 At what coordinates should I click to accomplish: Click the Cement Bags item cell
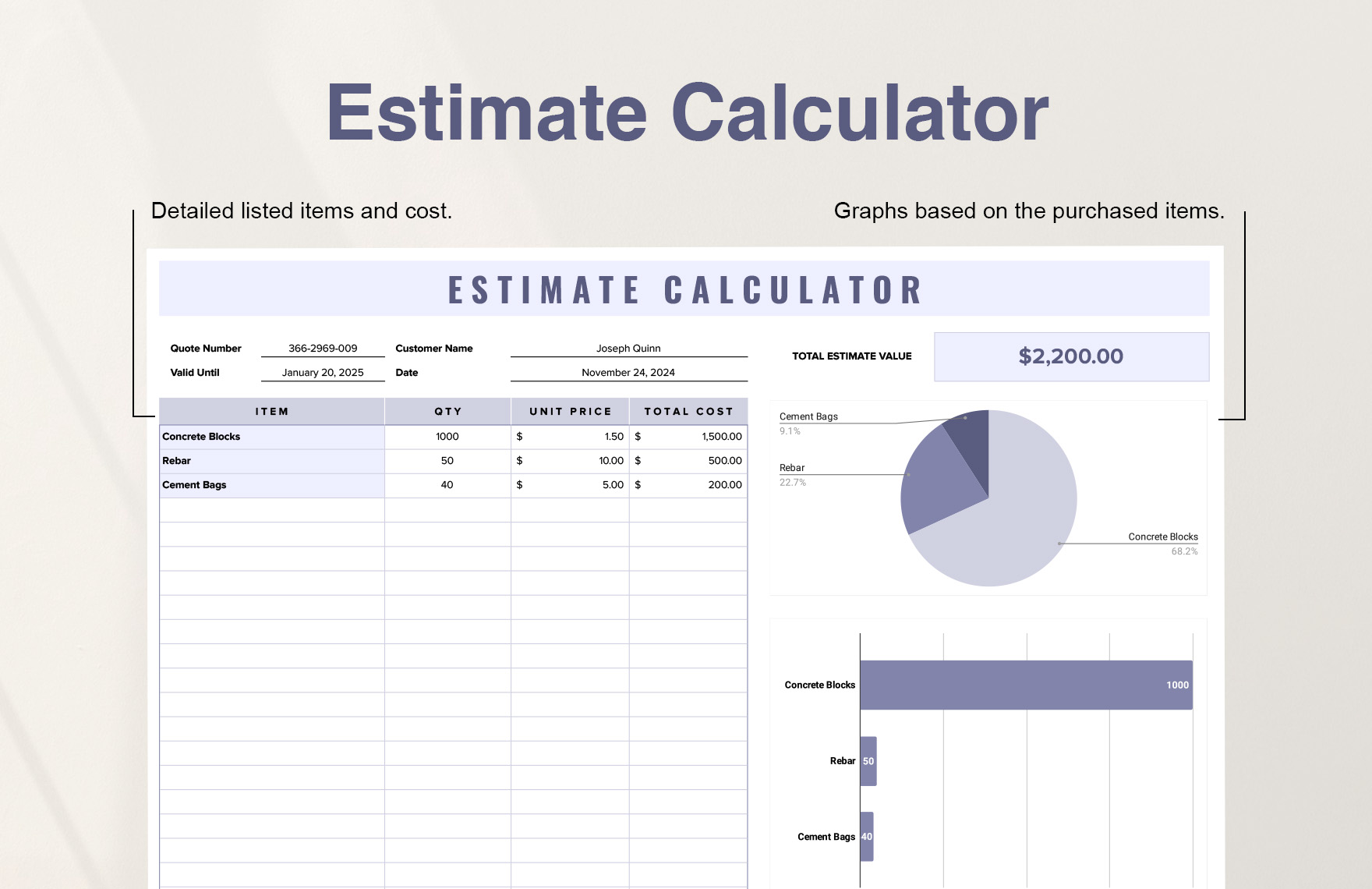tap(272, 485)
